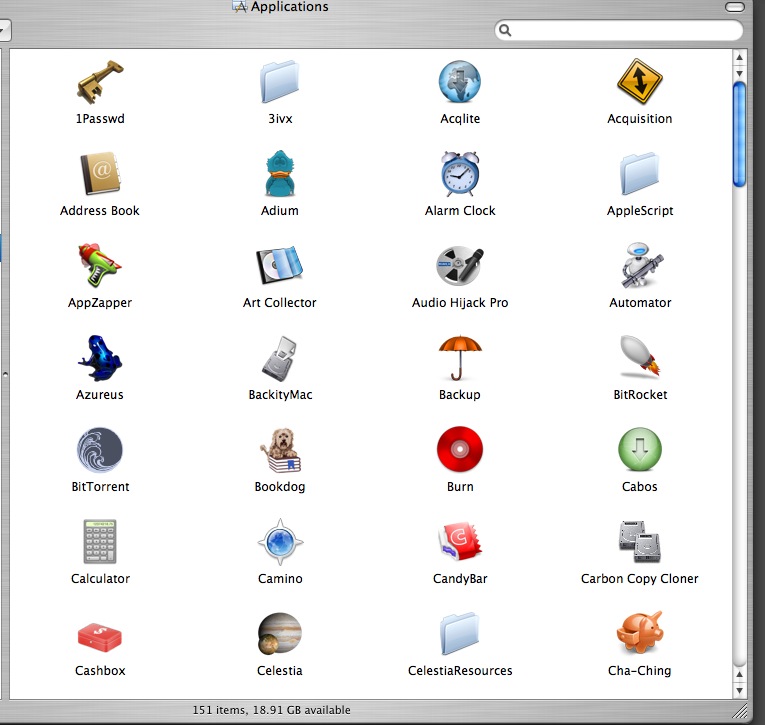The image size is (765, 725).
Task: Select the 1Passwd key icon
Action: click(100, 82)
